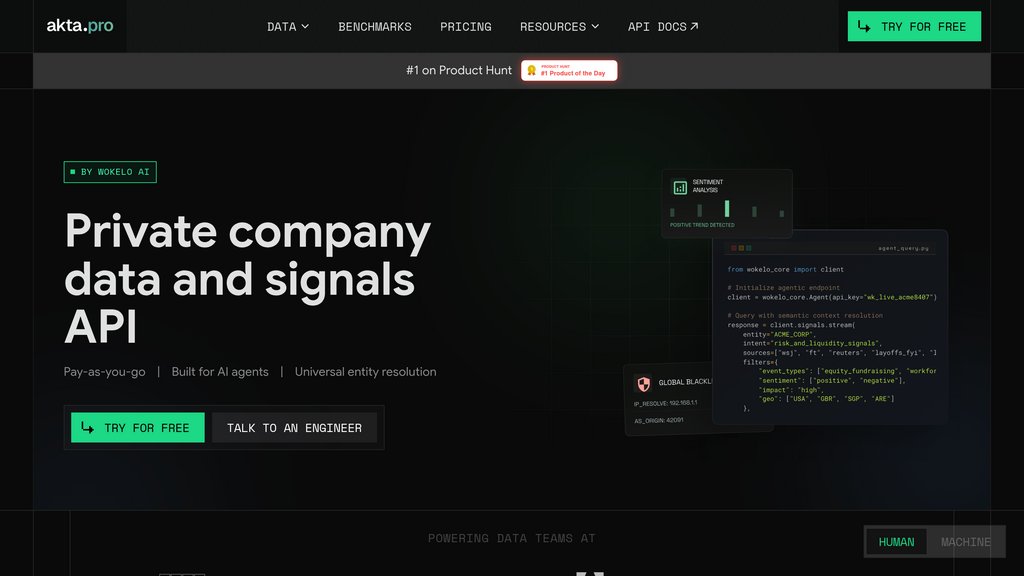Click the '#1 on Product Hunt' text

[x=458, y=71]
